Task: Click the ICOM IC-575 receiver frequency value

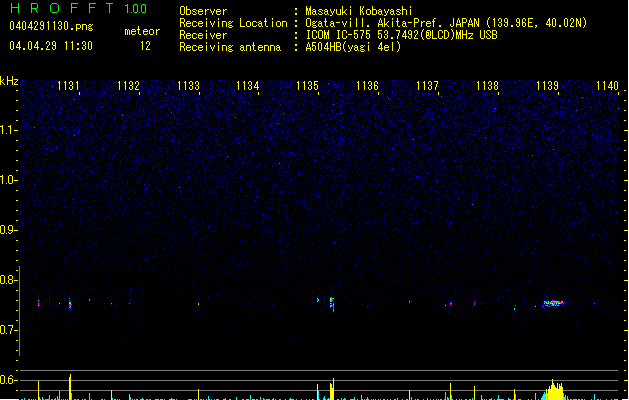Action: click(x=401, y=35)
